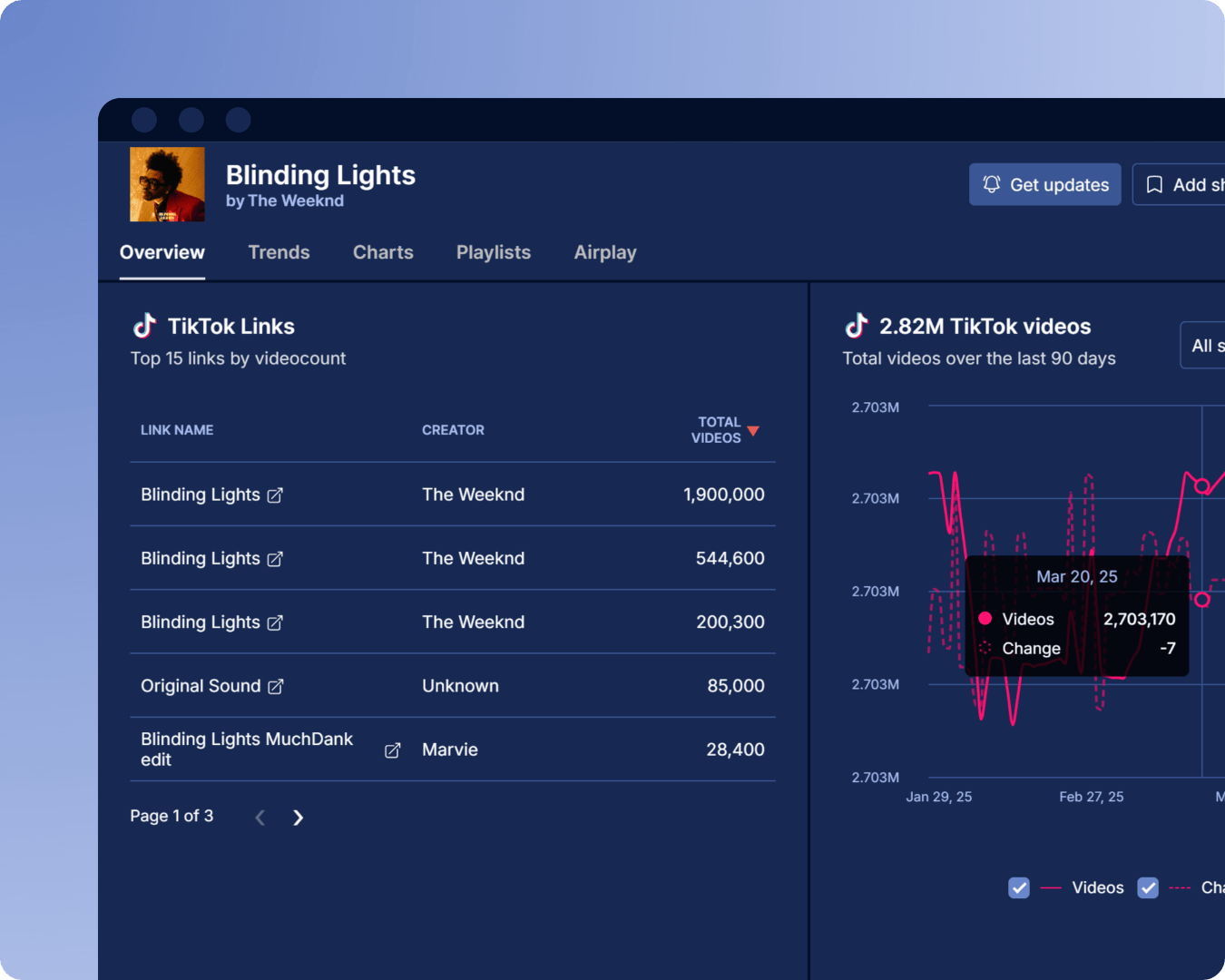Switch to the Trends tab

click(x=279, y=252)
